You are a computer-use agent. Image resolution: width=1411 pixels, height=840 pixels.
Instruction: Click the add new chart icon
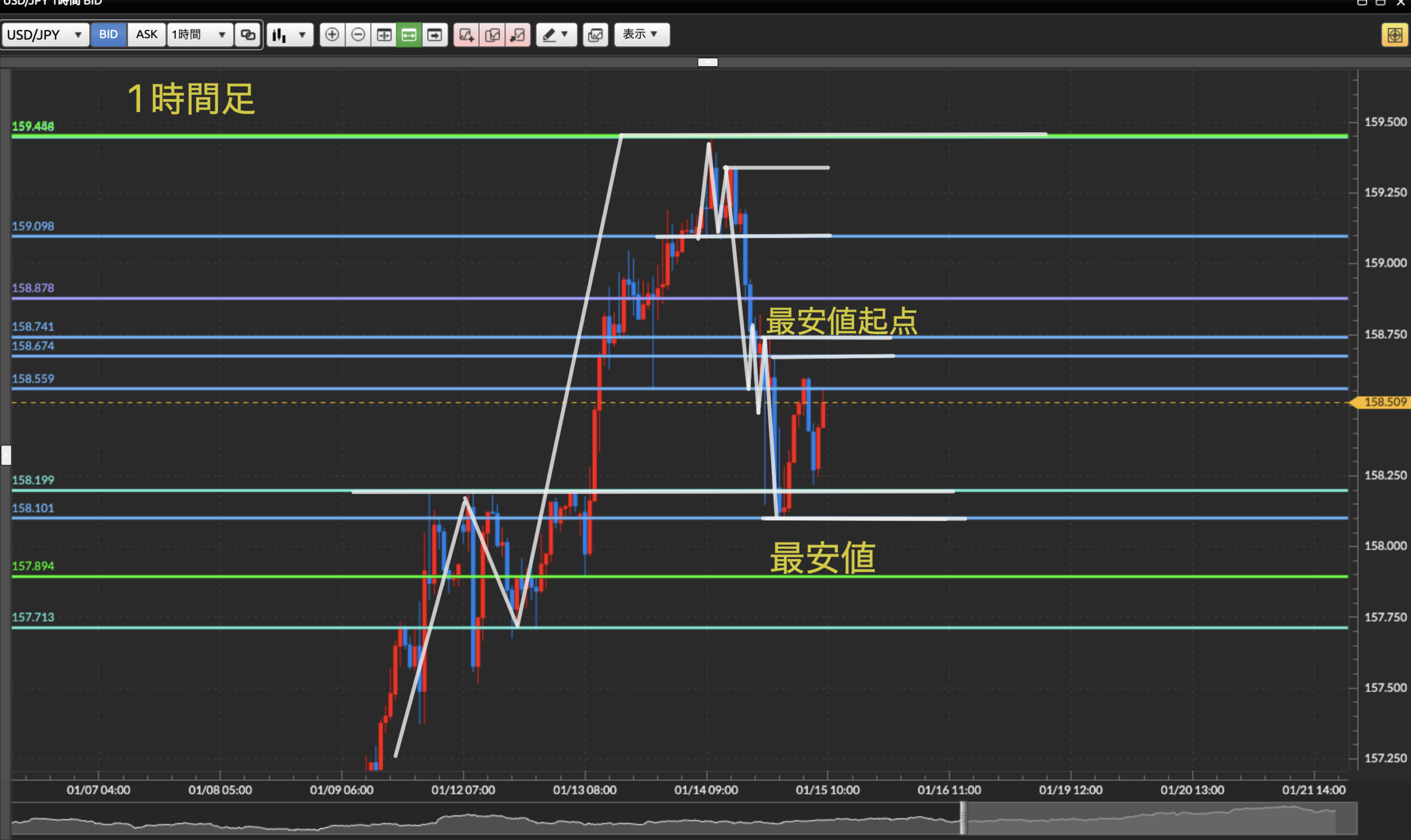466,35
